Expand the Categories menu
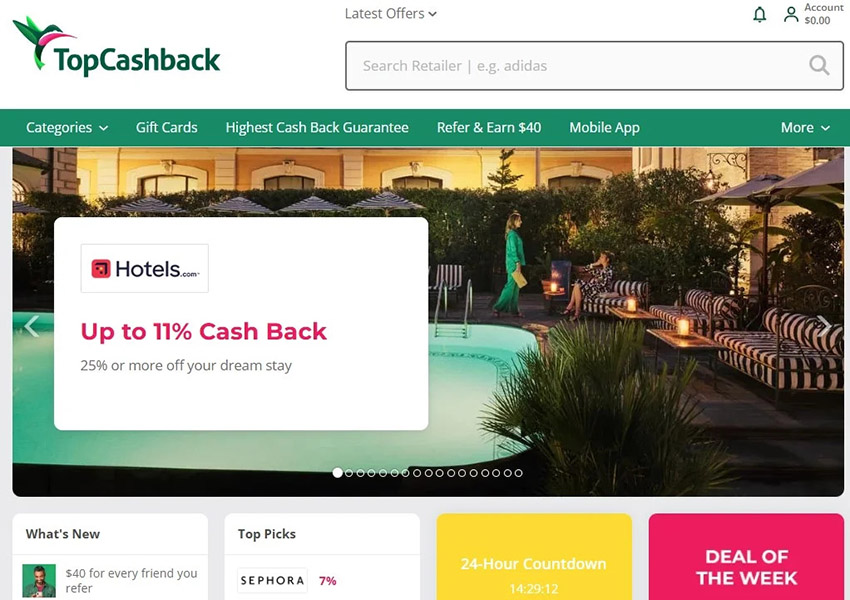This screenshot has height=600, width=850. click(x=67, y=128)
